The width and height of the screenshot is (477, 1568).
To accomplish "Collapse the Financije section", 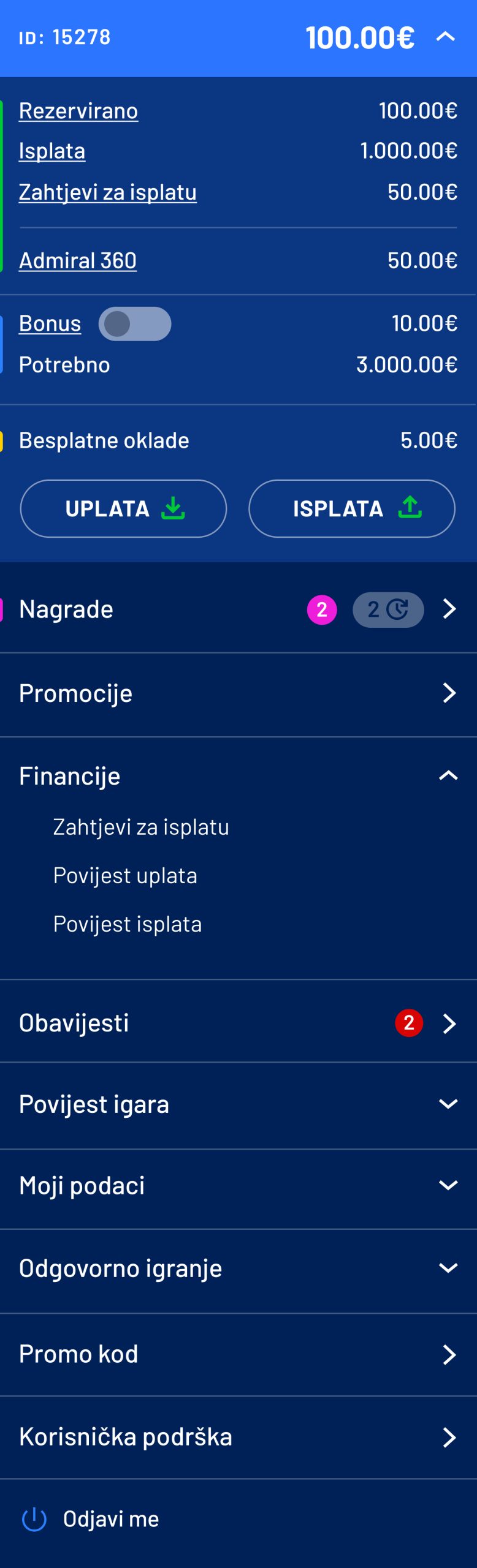I will [448, 775].
